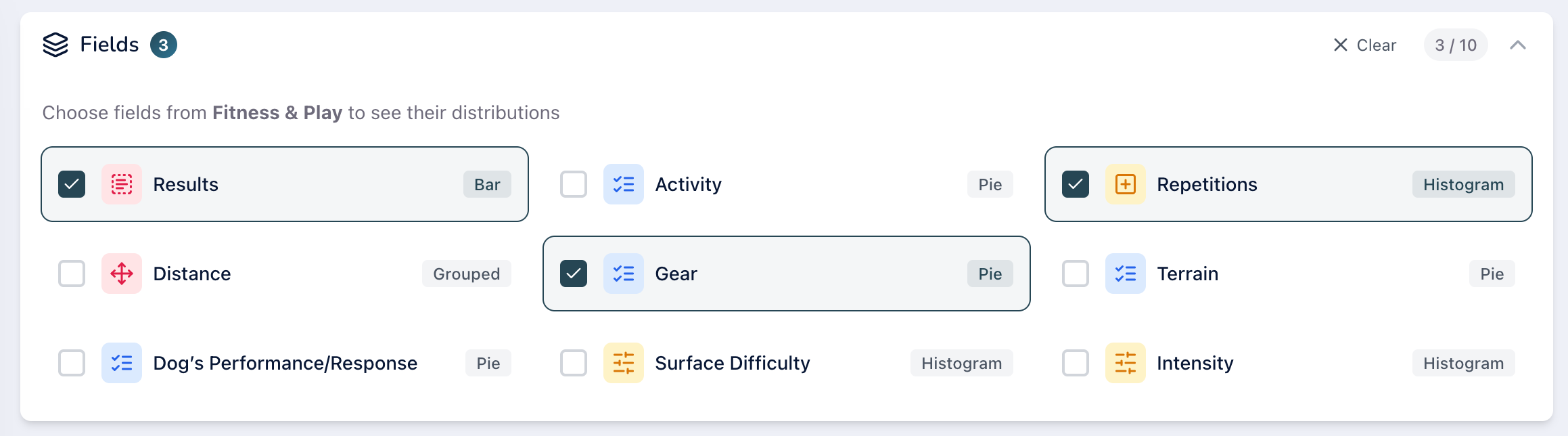
Task: Clear all selected fields
Action: pyautogui.click(x=1365, y=45)
